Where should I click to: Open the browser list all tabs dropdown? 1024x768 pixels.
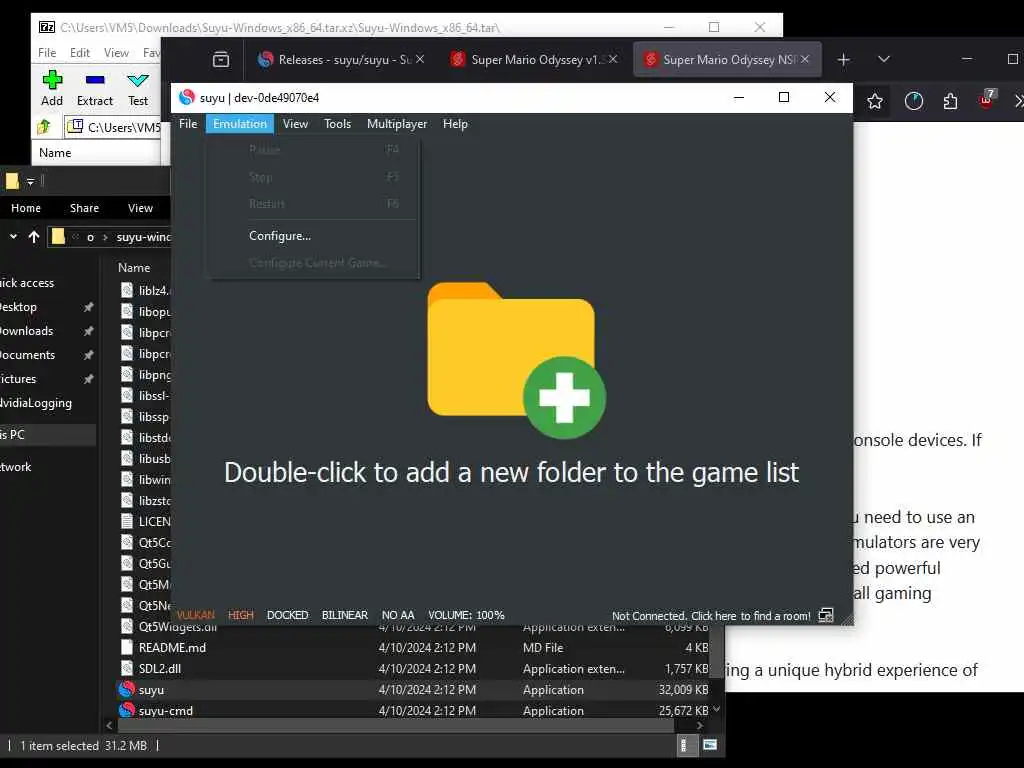884,59
